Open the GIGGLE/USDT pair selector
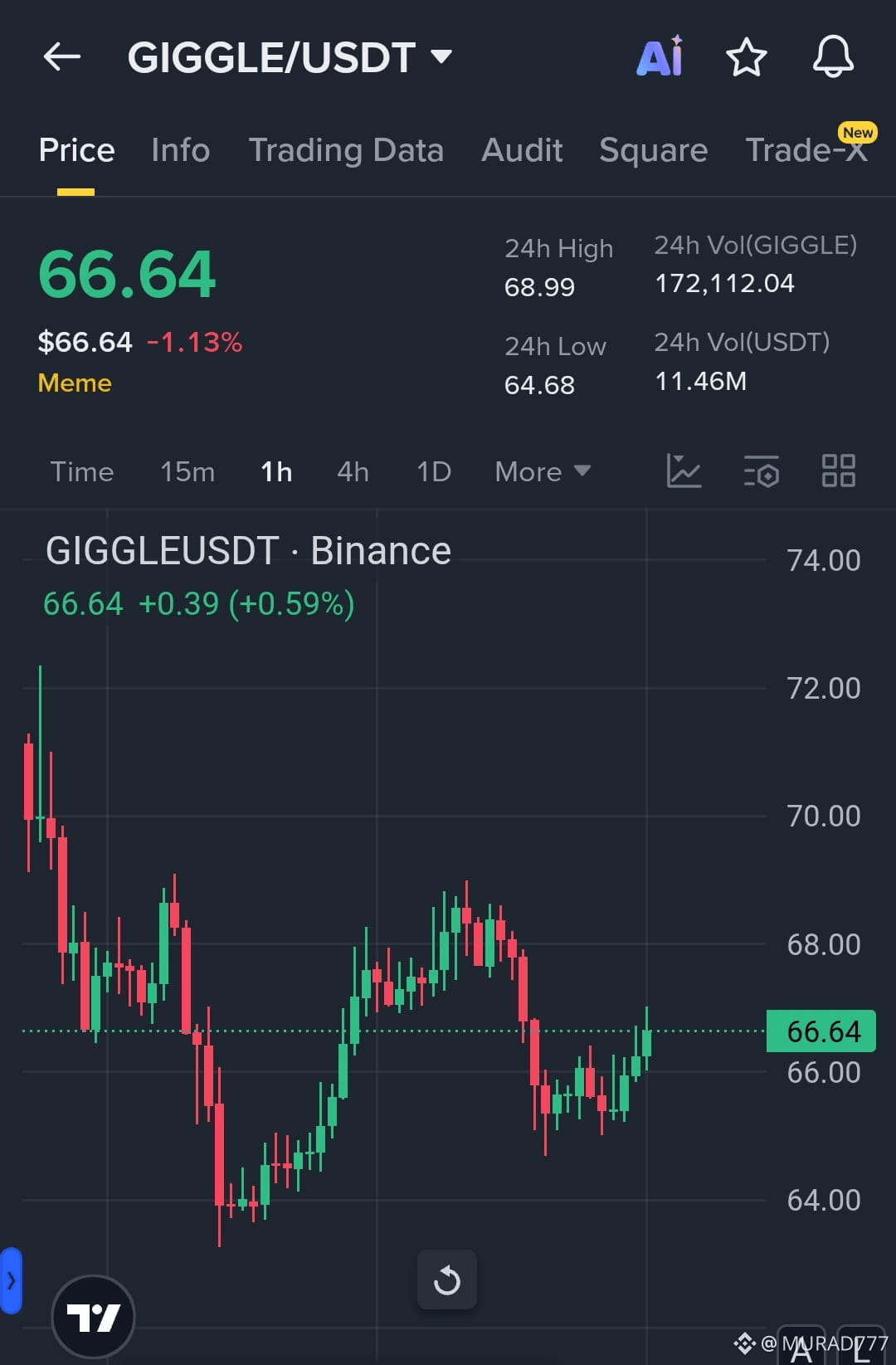Viewport: 896px width, 1365px height. (290, 57)
